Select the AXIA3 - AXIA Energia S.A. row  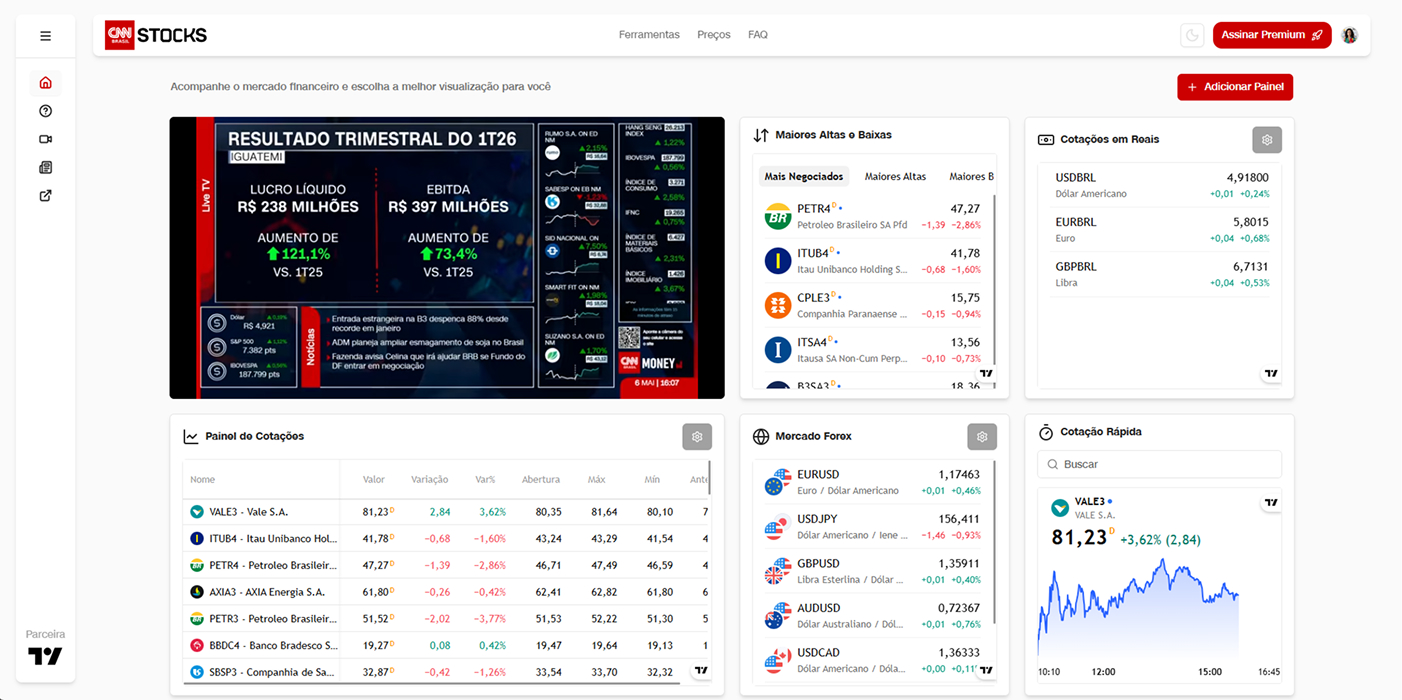click(x=446, y=592)
